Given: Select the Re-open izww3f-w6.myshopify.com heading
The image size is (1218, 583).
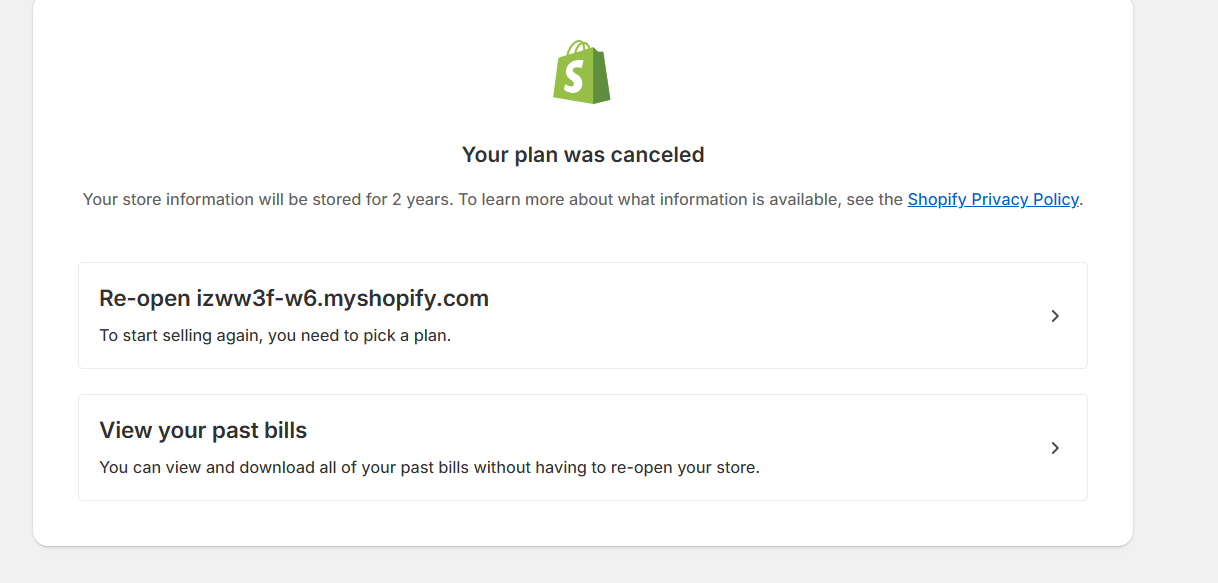Looking at the screenshot, I should (x=294, y=298).
